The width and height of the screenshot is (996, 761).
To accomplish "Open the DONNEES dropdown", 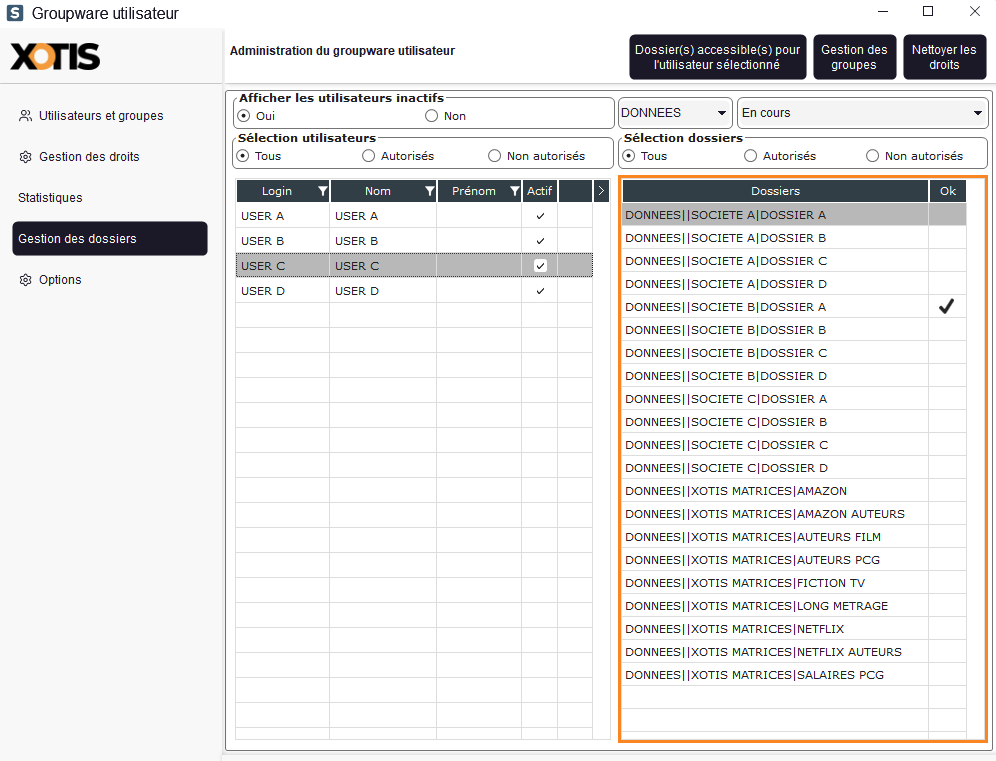I will 674,113.
